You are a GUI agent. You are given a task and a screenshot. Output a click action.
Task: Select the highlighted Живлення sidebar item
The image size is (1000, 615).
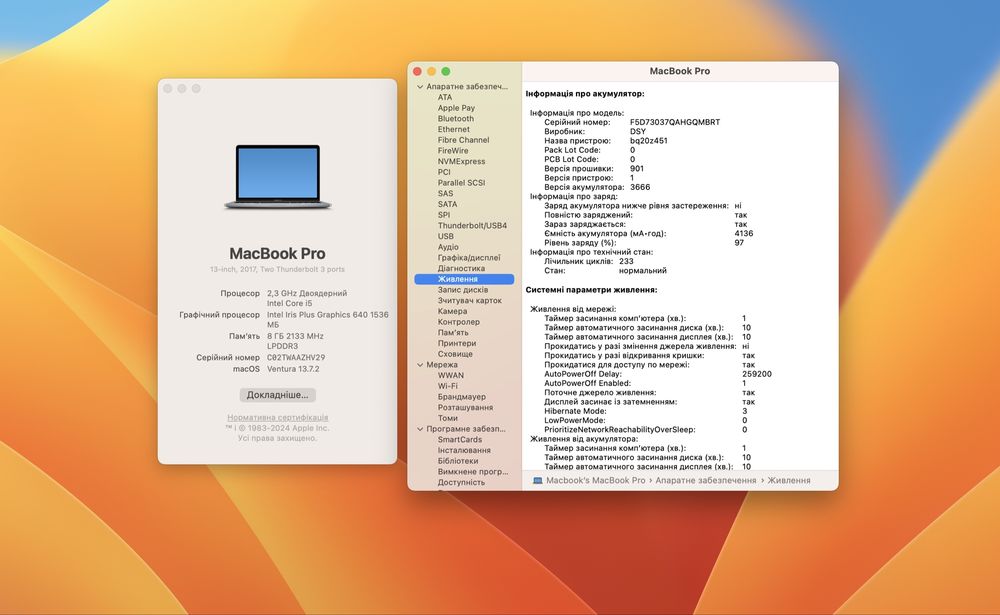pyautogui.click(x=464, y=279)
